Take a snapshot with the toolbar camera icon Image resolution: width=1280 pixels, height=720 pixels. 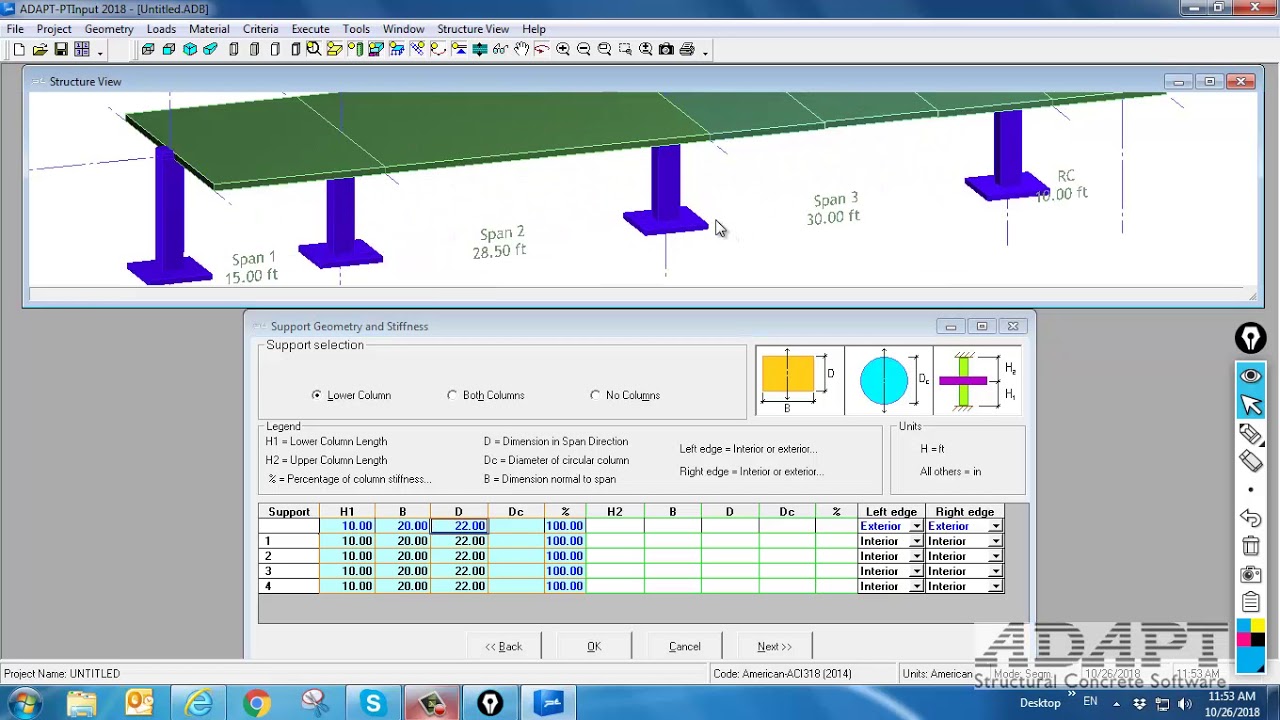[666, 49]
